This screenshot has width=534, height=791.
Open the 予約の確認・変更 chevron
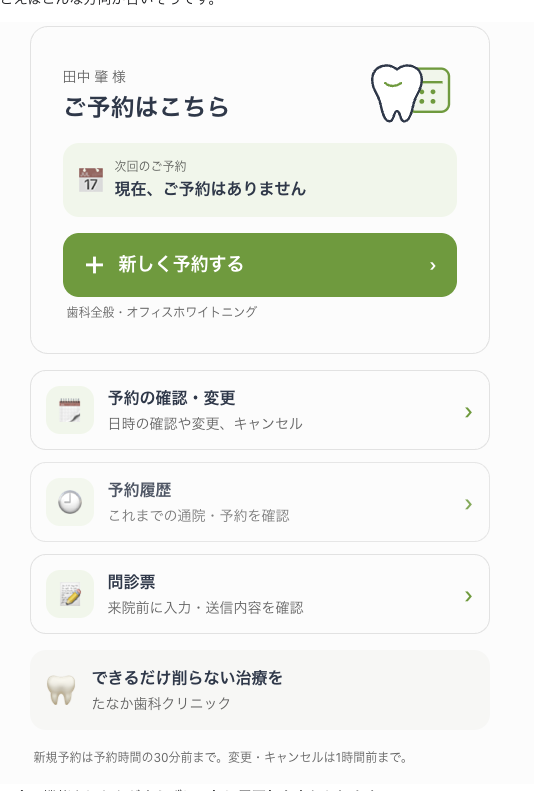(468, 412)
